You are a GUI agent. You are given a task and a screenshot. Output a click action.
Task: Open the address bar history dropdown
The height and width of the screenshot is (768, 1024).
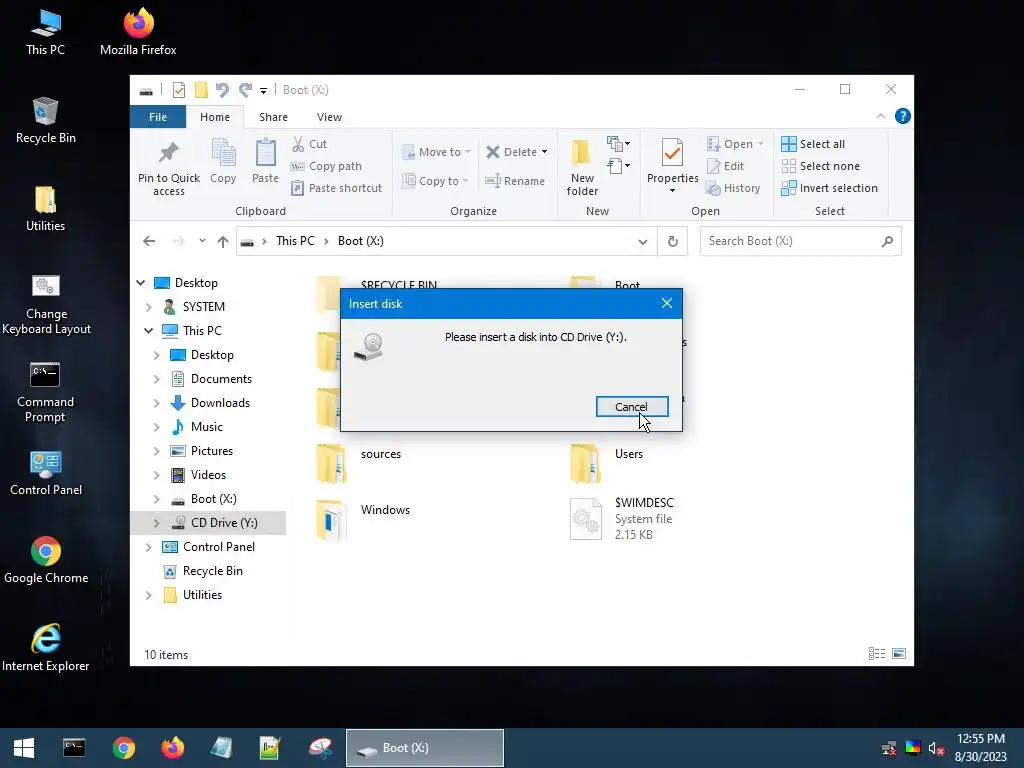click(643, 242)
